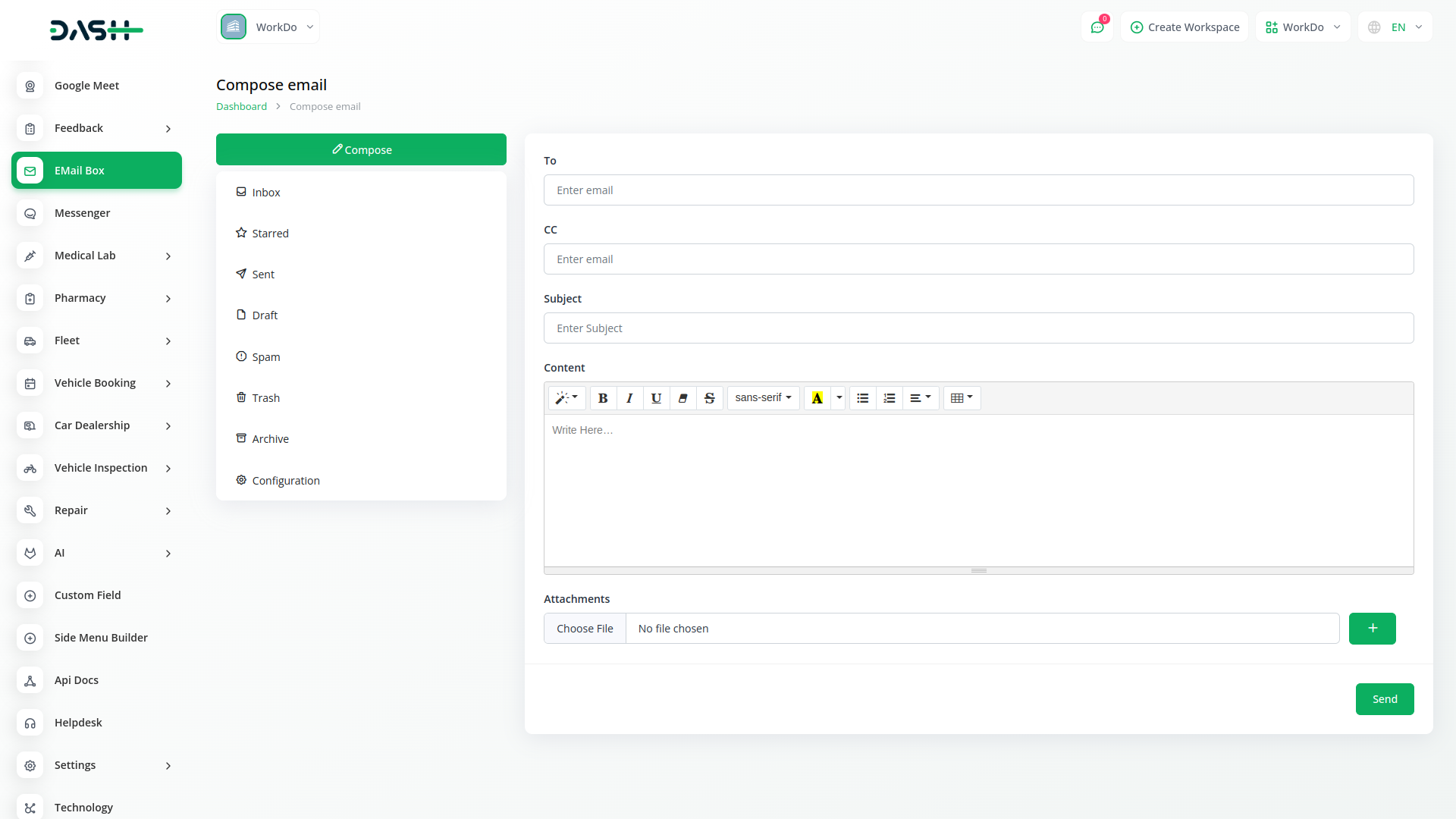Insert an ordered numbered list
This screenshot has width=1456, height=819.
click(890, 398)
